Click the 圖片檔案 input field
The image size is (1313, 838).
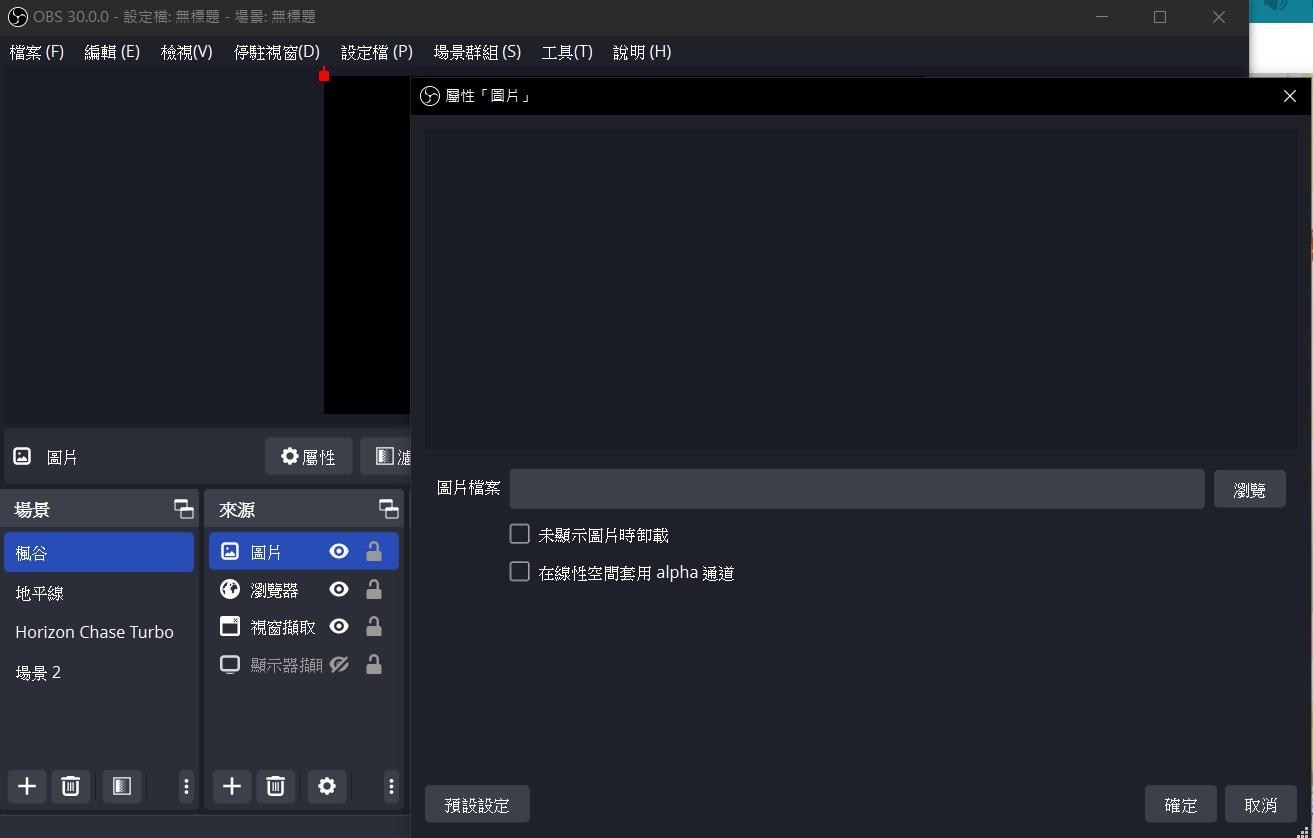(856, 488)
